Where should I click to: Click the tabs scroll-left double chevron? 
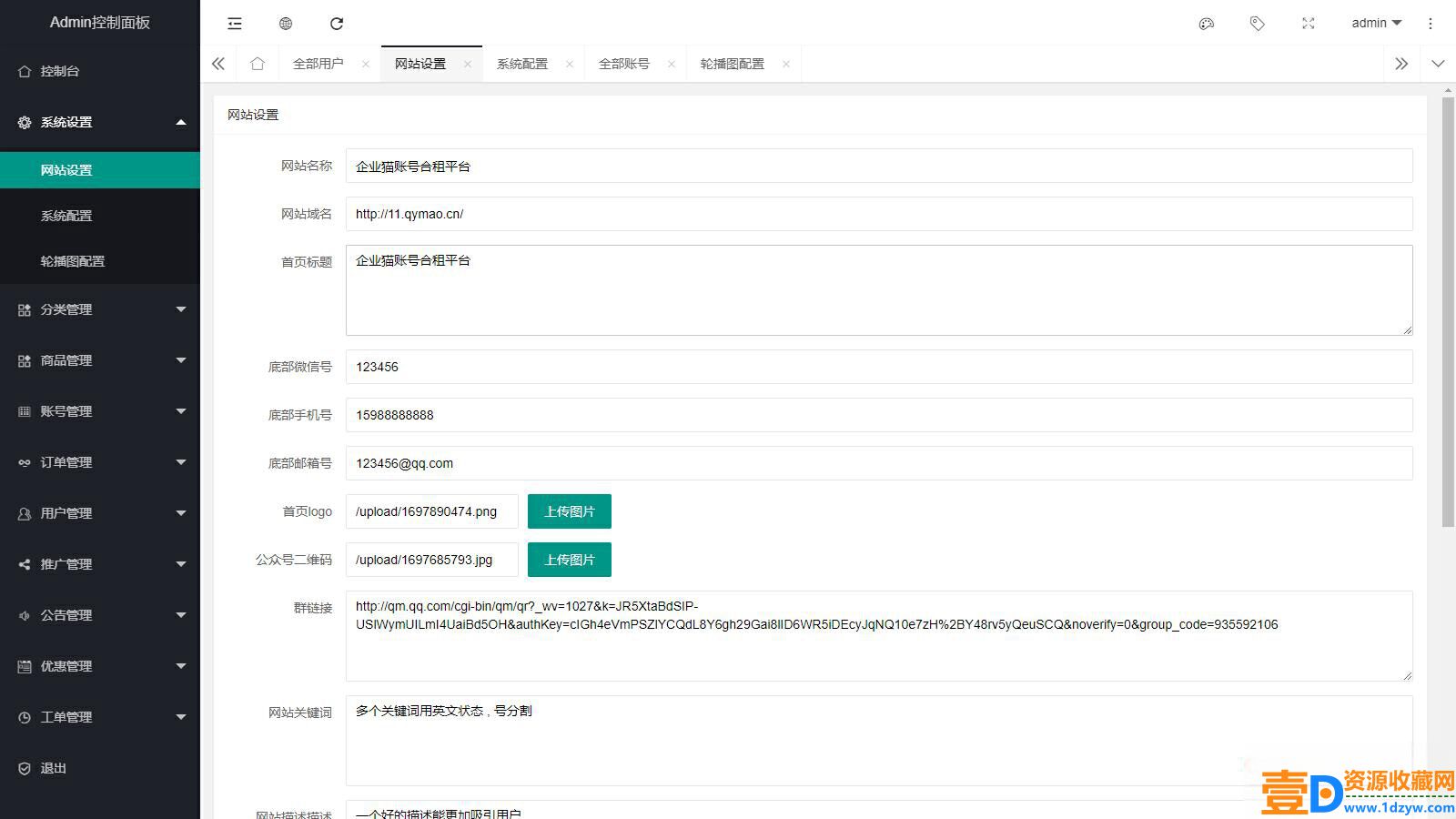pos(218,64)
